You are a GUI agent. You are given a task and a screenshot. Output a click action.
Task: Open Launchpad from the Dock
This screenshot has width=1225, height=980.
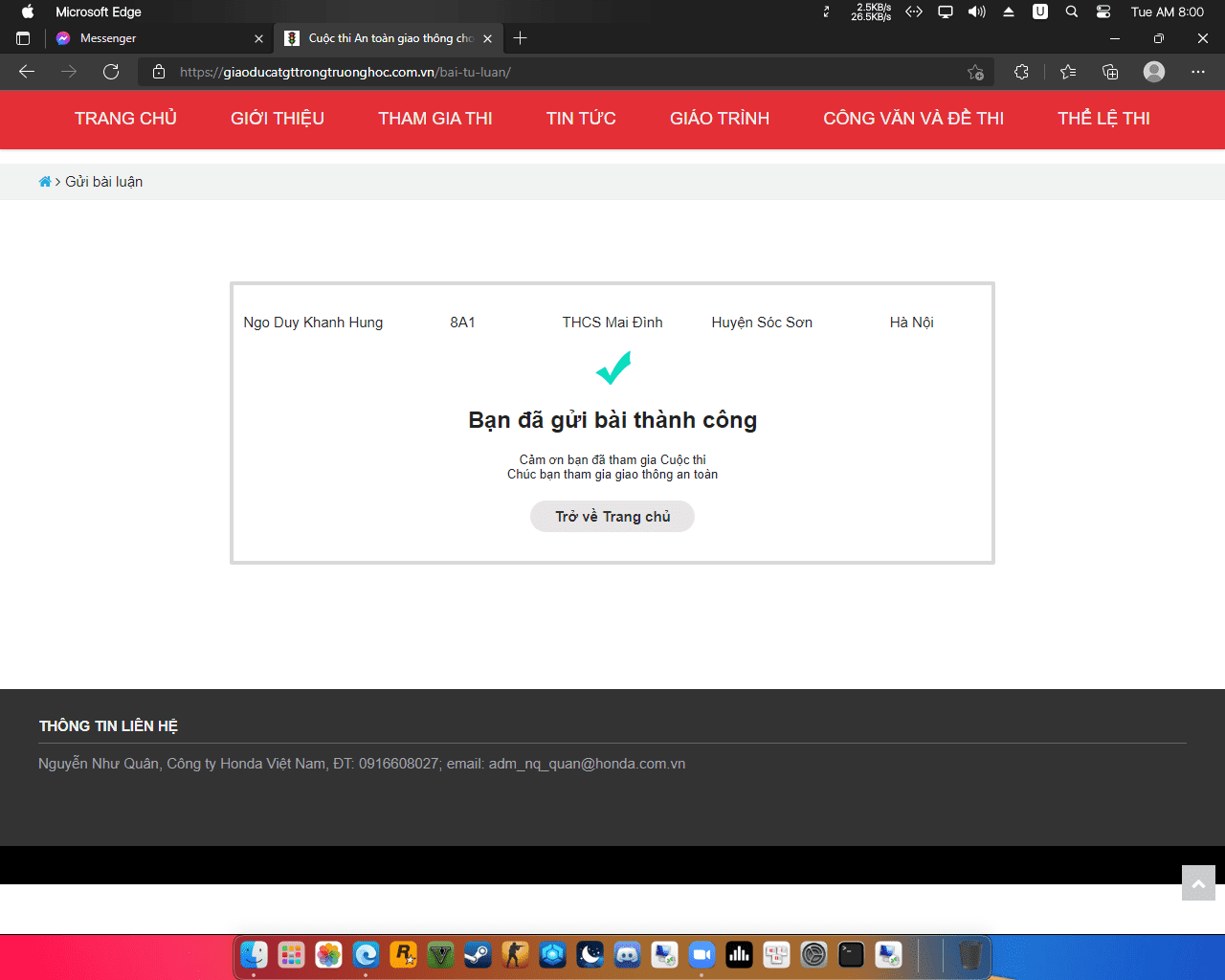pos(291,954)
